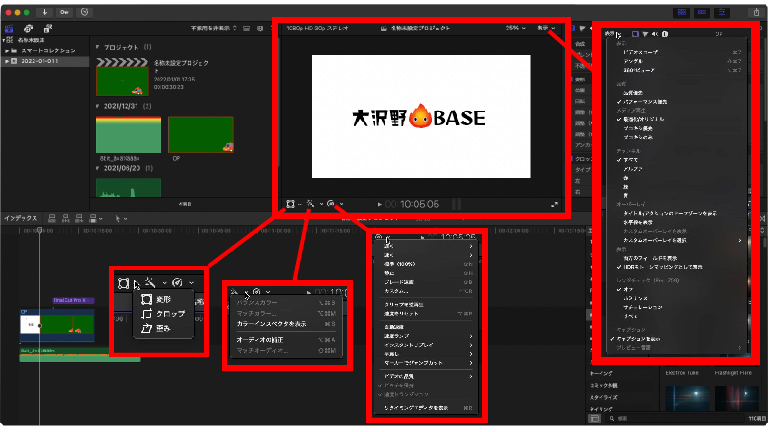The height and width of the screenshot is (432, 768).
Task: Select the OP clip thumbnail in browser
Action: click(x=201, y=135)
